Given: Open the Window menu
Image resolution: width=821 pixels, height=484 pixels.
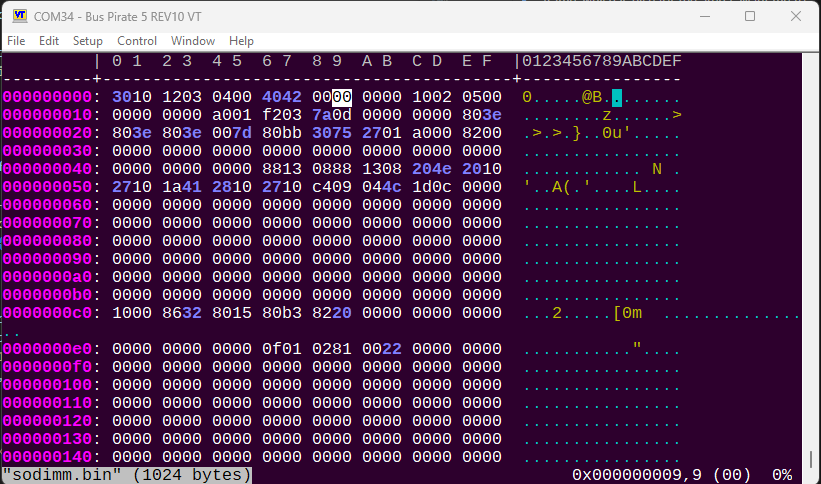Looking at the screenshot, I should [x=193, y=41].
